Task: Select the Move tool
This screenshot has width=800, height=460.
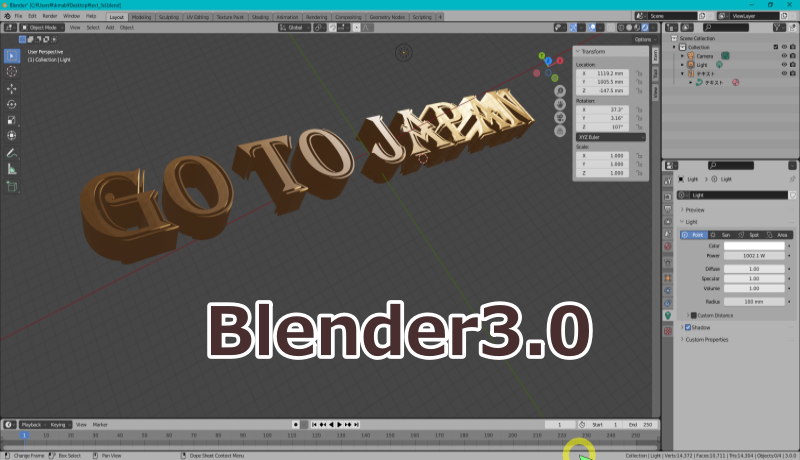Action: [x=12, y=89]
